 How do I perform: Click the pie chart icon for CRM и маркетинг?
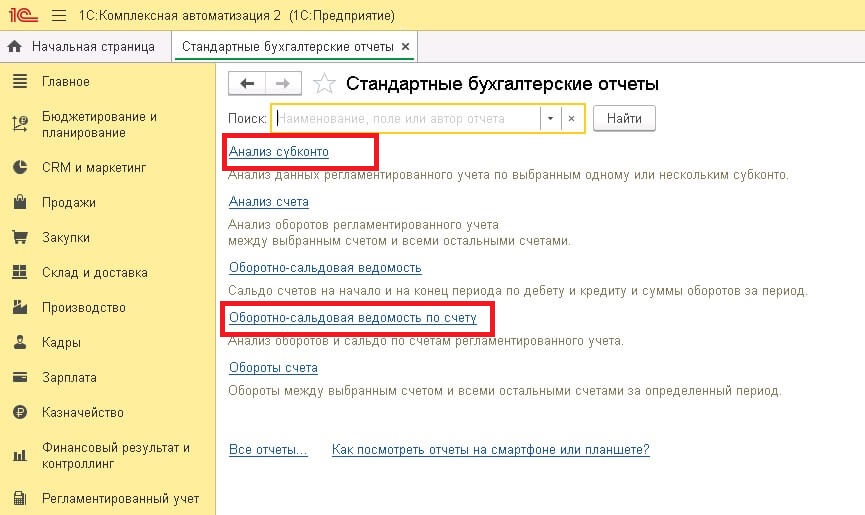[20, 167]
